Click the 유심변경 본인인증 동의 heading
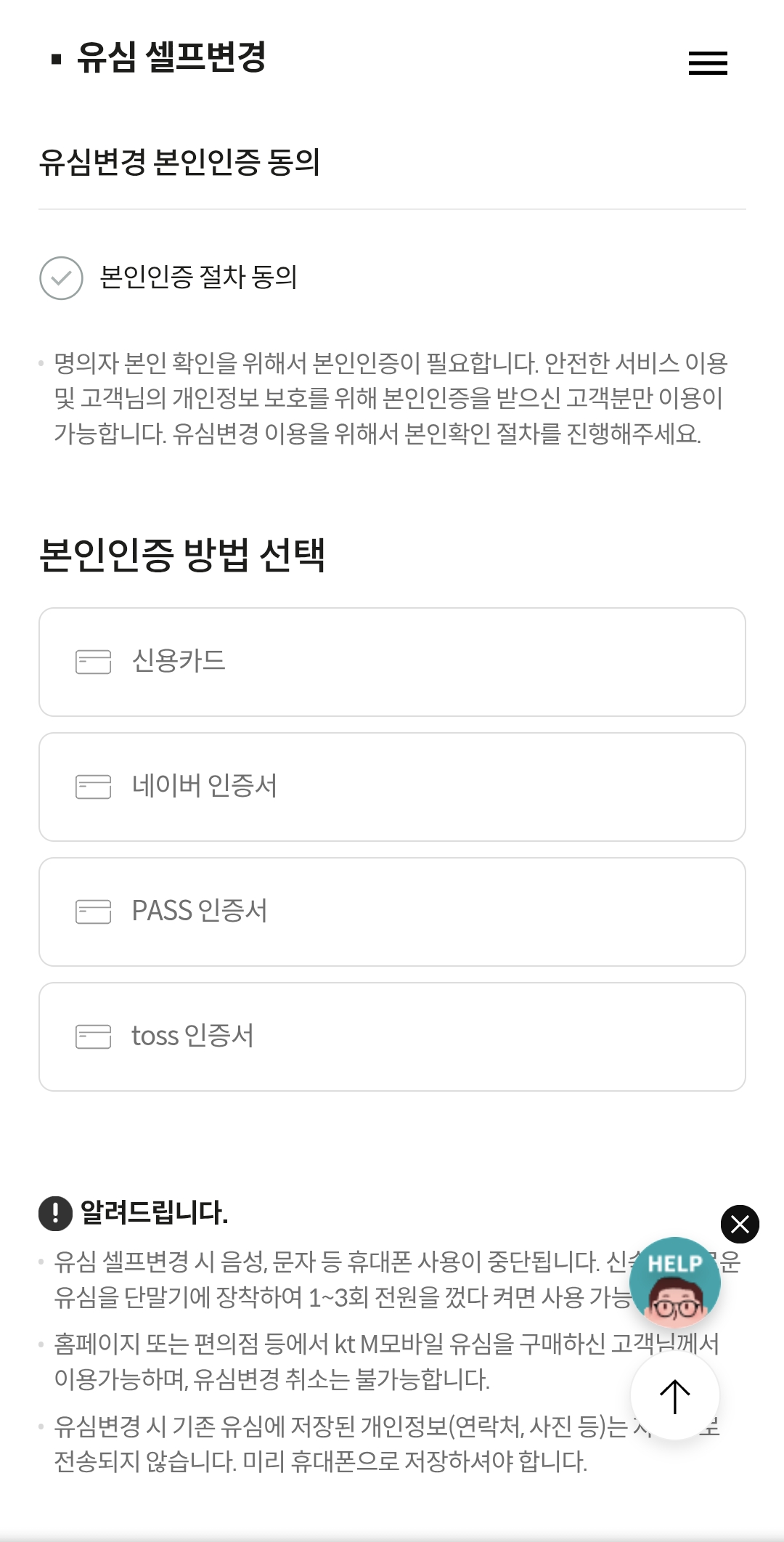Image resolution: width=784 pixels, height=1542 pixels. [x=179, y=162]
